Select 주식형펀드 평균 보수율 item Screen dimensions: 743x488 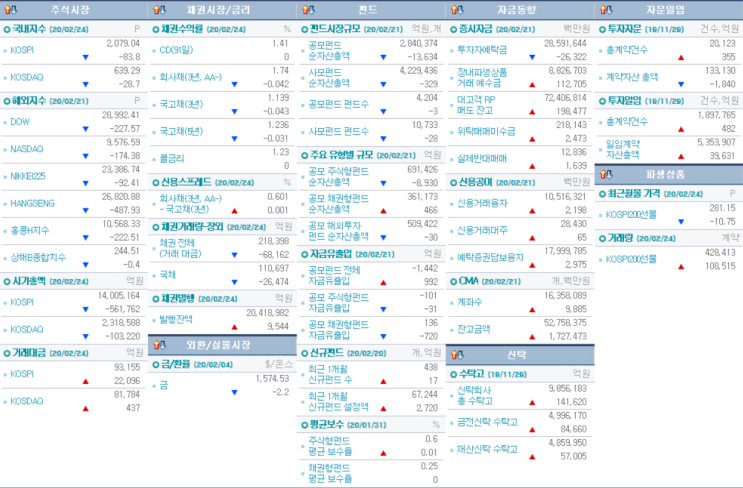[330, 446]
